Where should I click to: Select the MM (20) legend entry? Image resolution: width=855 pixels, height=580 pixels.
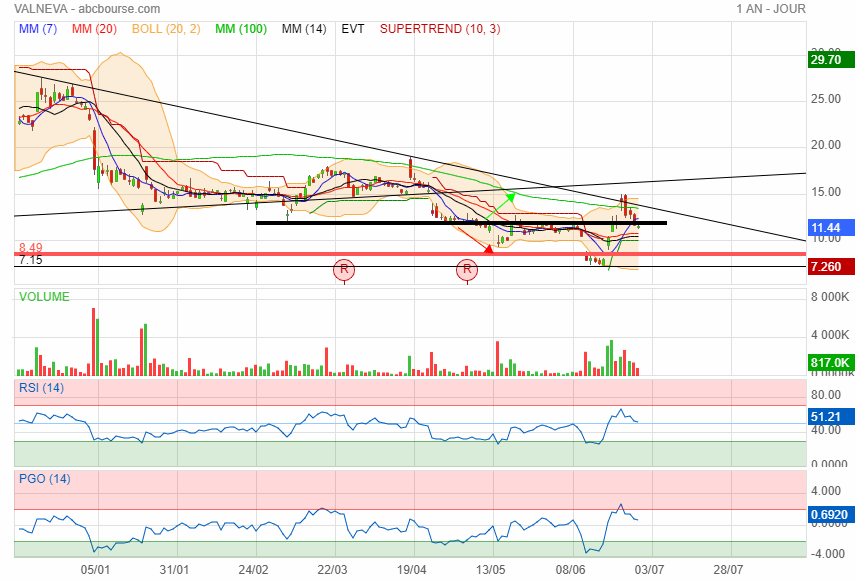click(x=94, y=29)
